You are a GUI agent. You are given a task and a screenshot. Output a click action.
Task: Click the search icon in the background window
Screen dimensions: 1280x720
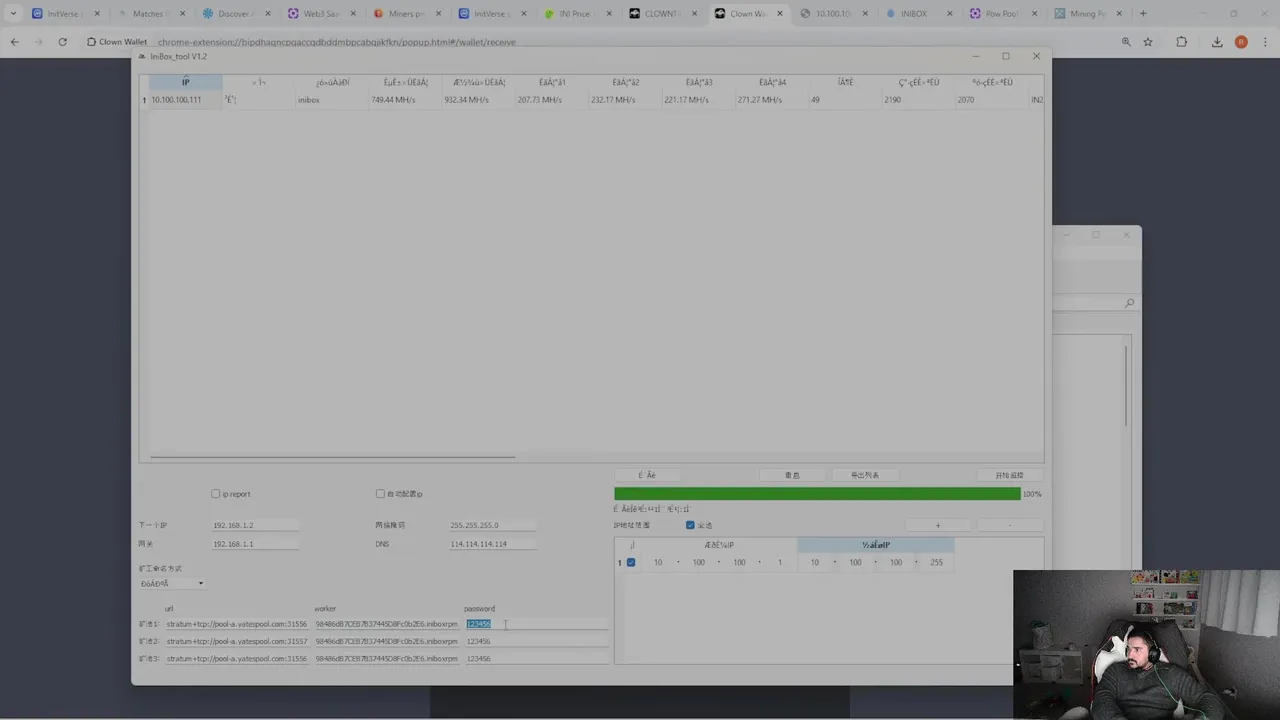tap(1129, 303)
